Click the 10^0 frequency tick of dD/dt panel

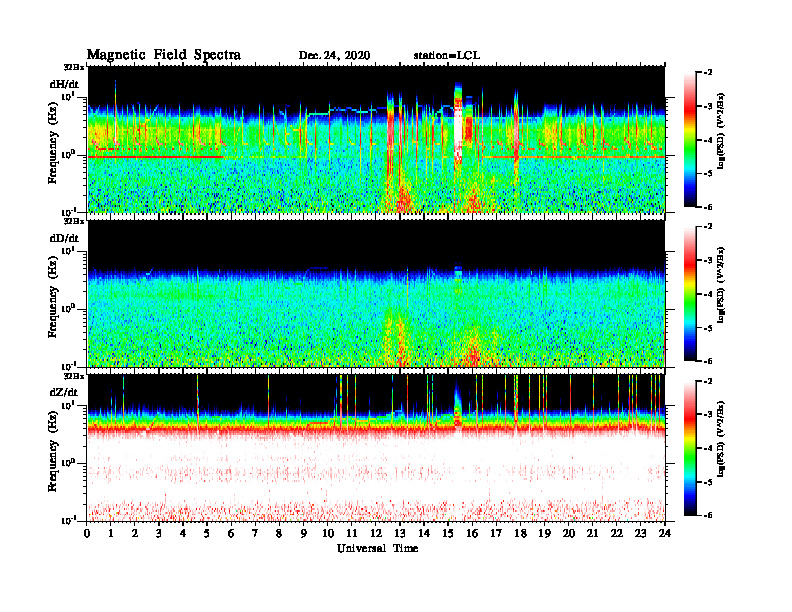coord(69,308)
